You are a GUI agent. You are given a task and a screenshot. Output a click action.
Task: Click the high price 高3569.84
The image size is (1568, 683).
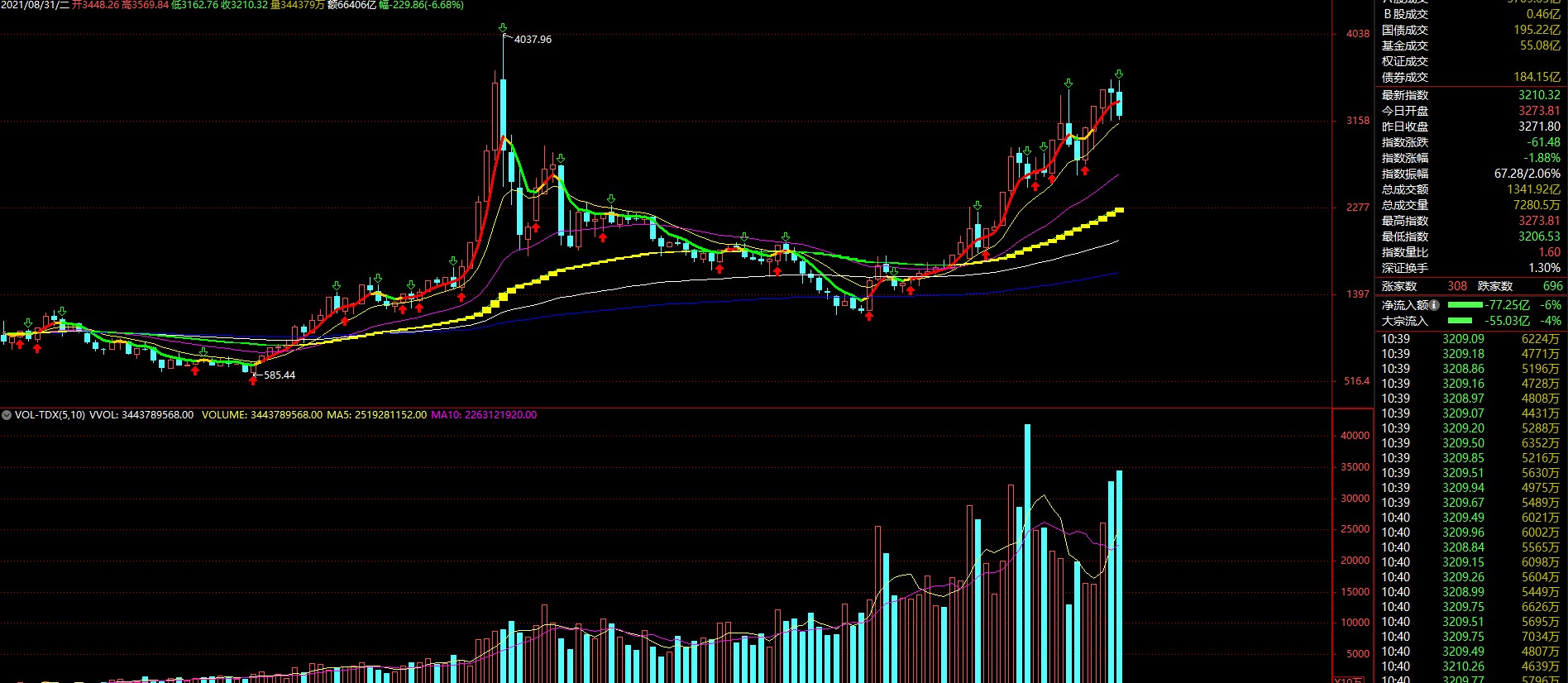(146, 5)
